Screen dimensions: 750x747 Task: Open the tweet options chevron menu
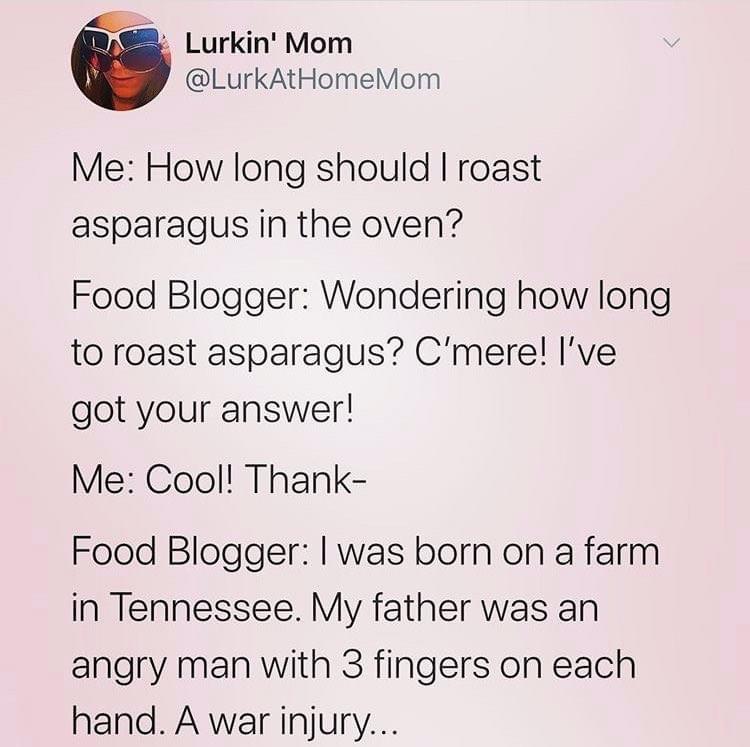(671, 44)
